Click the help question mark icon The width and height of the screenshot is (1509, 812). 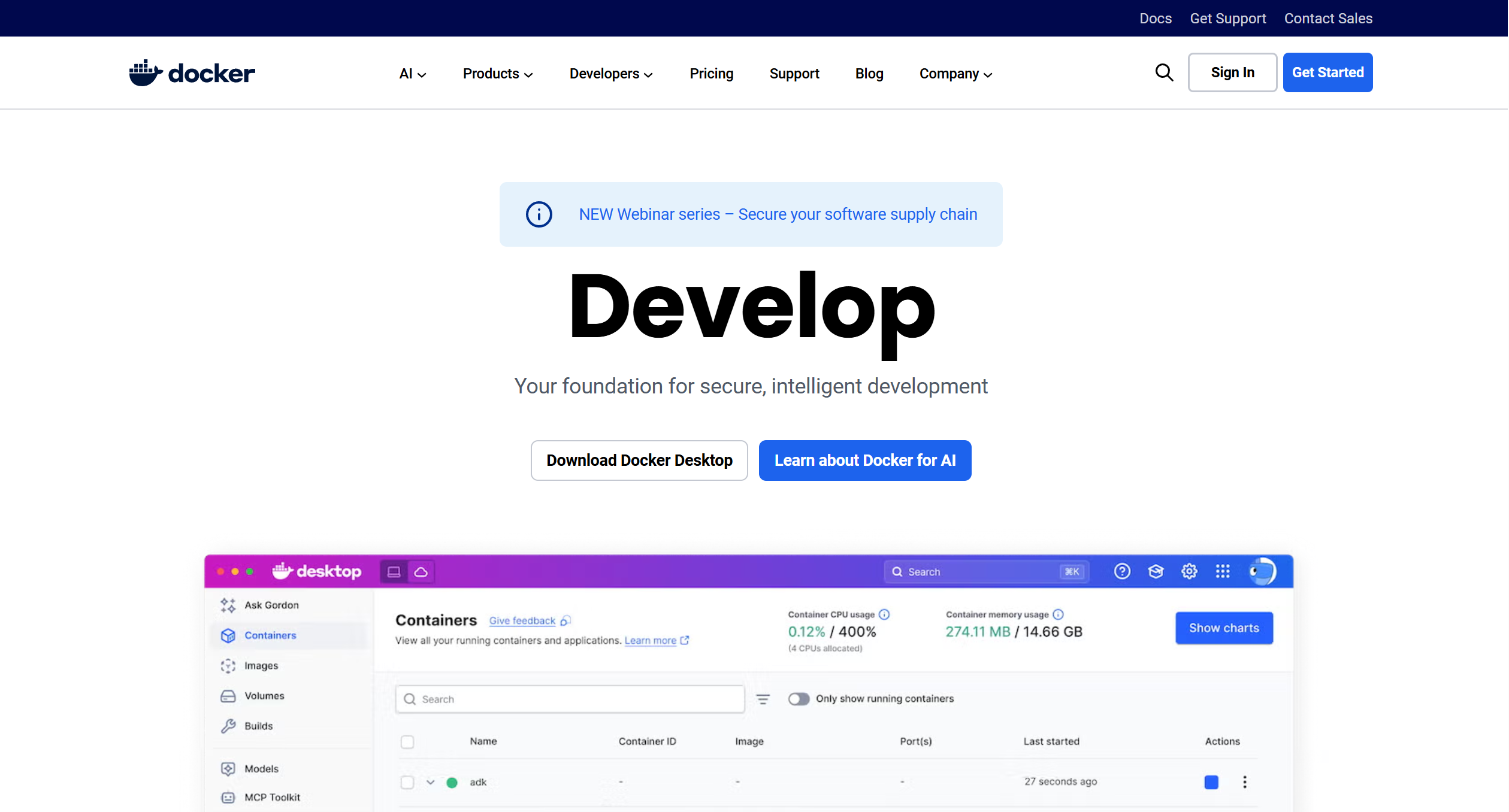1122,571
